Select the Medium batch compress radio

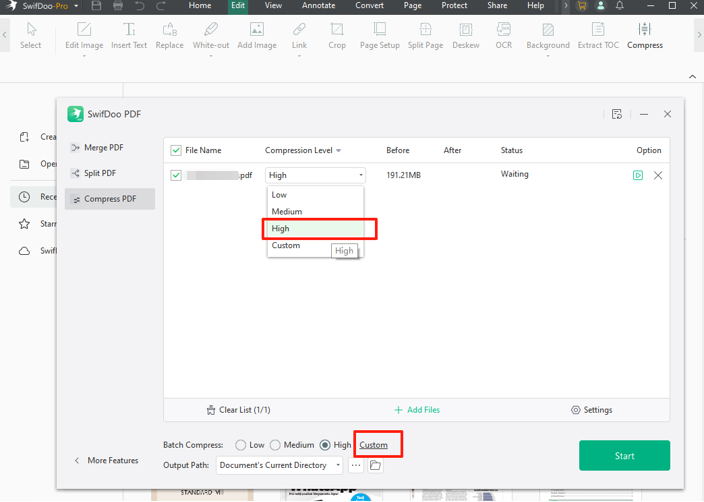click(275, 445)
